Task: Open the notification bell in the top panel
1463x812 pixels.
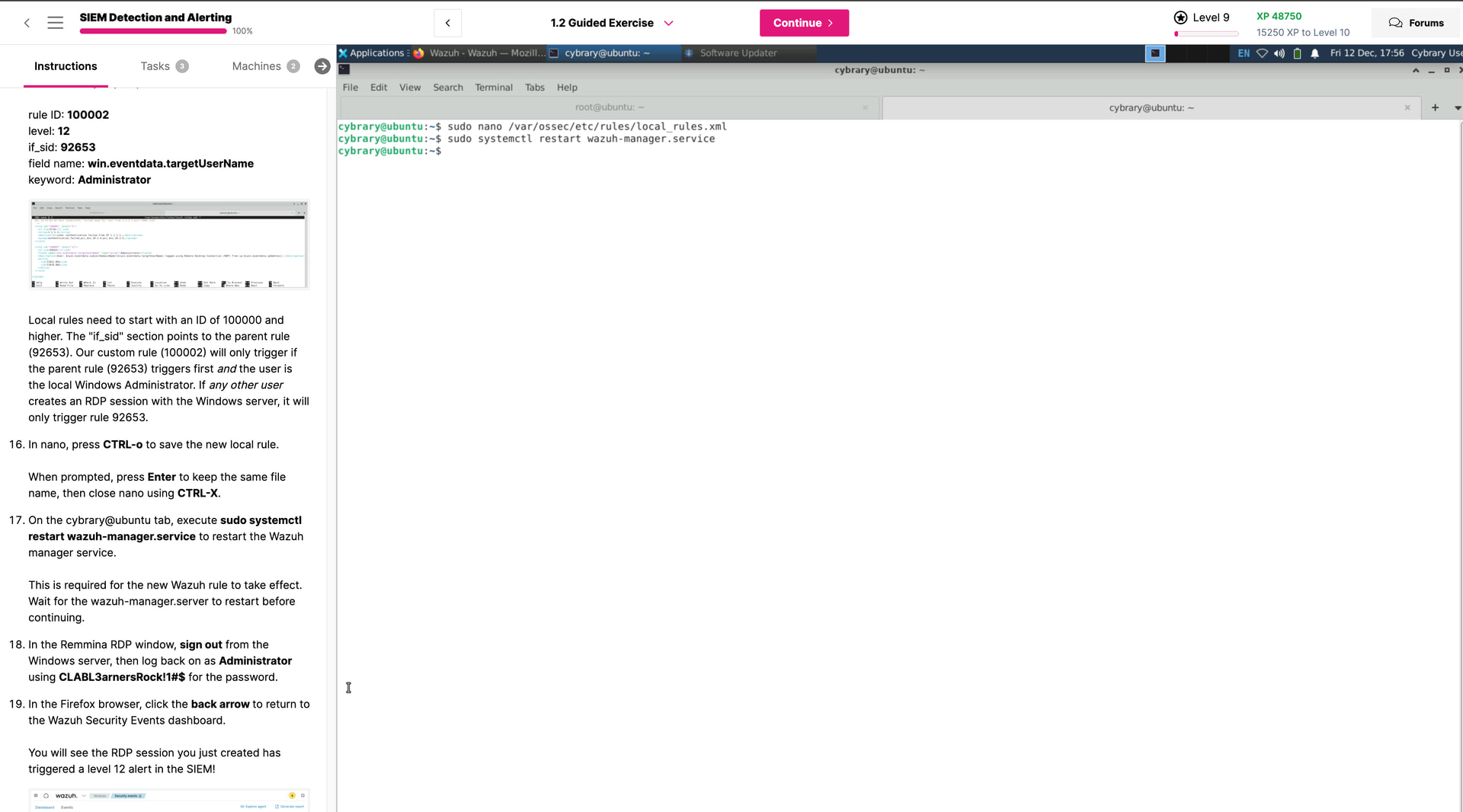Action: (x=1314, y=53)
